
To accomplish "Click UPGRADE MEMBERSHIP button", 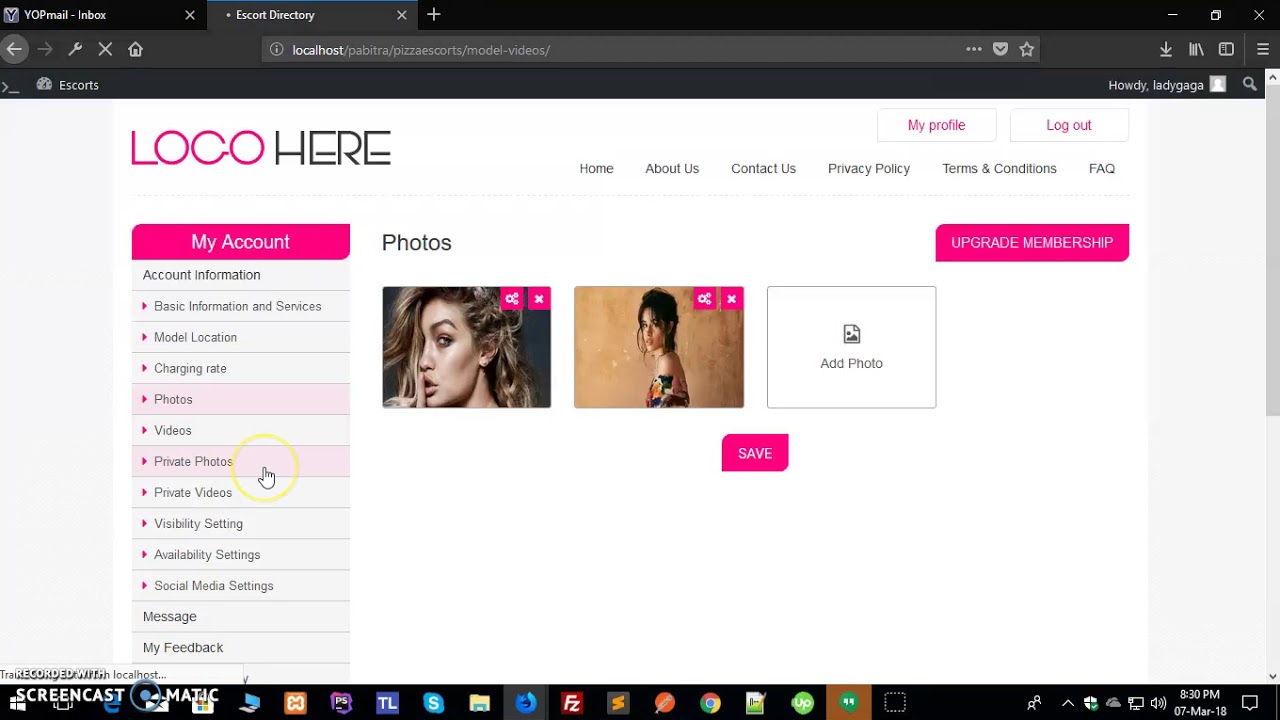I will click(1032, 243).
